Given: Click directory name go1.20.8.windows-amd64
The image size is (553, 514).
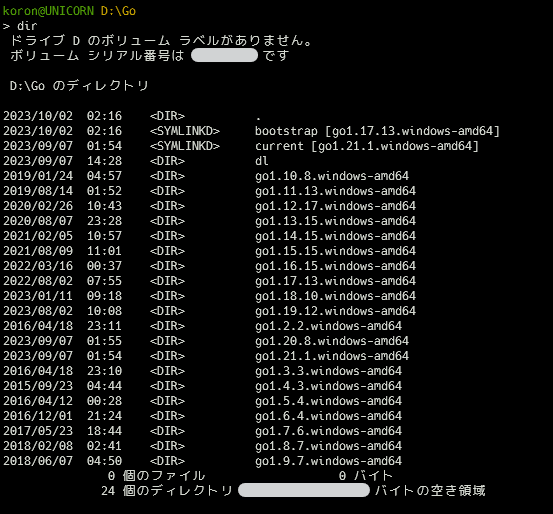Looking at the screenshot, I should tap(332, 341).
